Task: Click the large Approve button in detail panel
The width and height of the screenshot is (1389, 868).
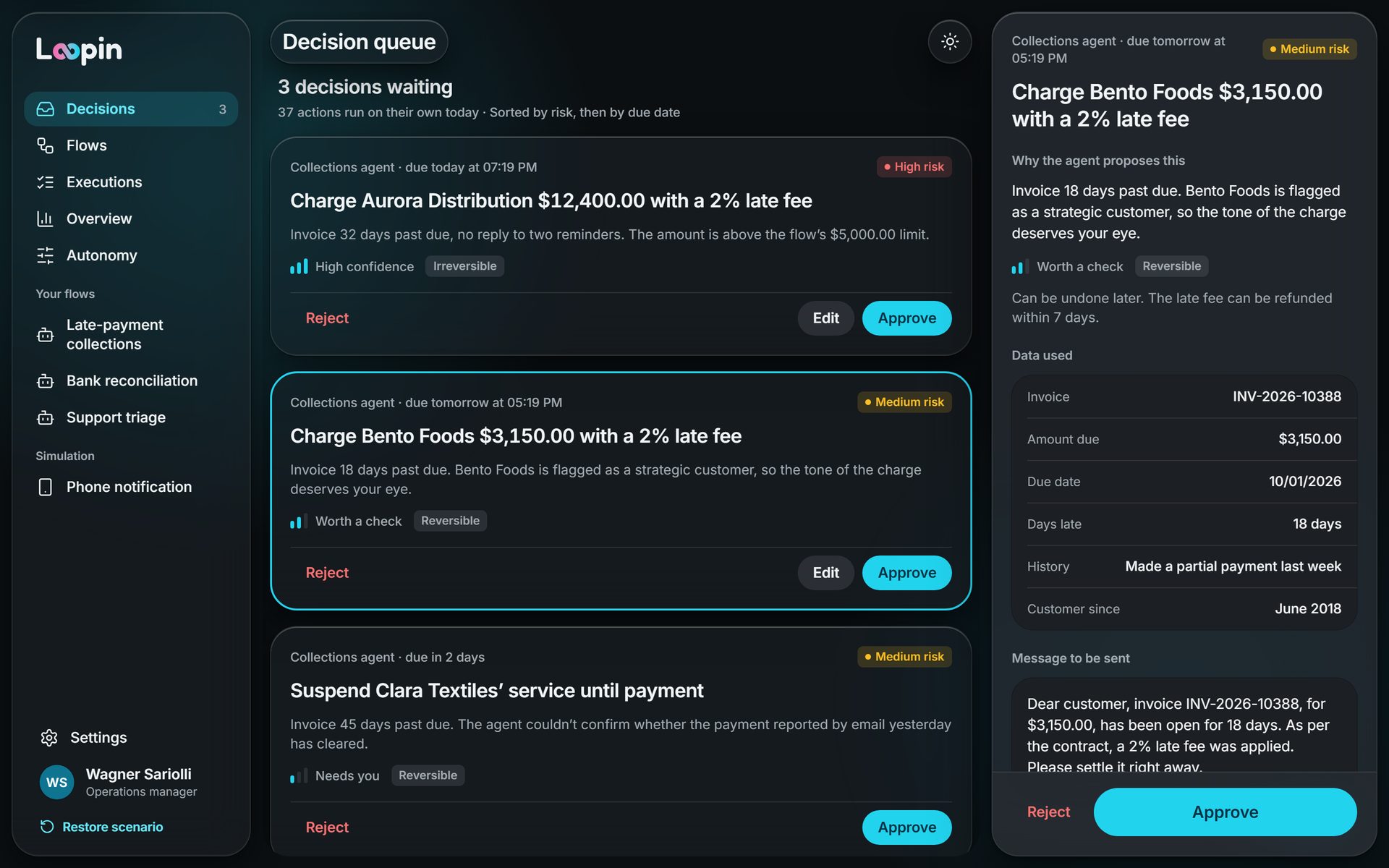Action: point(1225,812)
